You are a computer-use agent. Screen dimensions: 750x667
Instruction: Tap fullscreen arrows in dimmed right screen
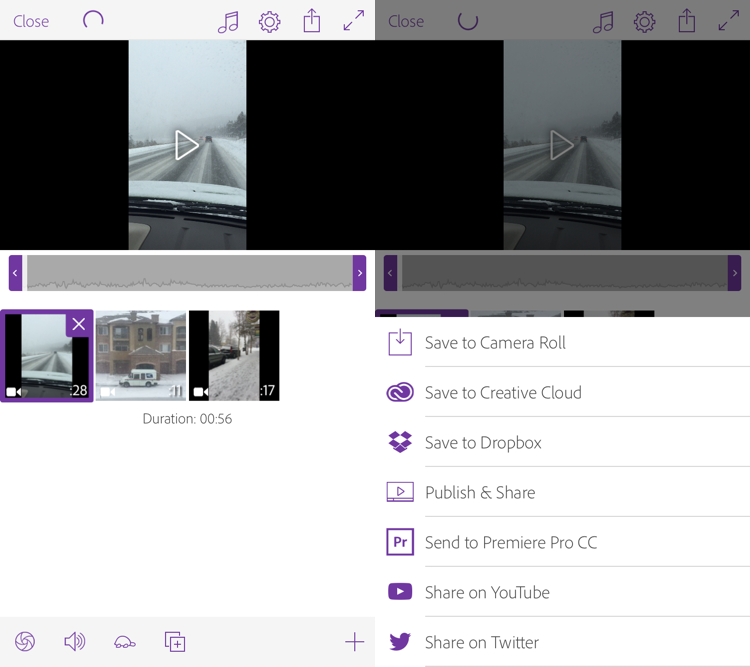[729, 21]
